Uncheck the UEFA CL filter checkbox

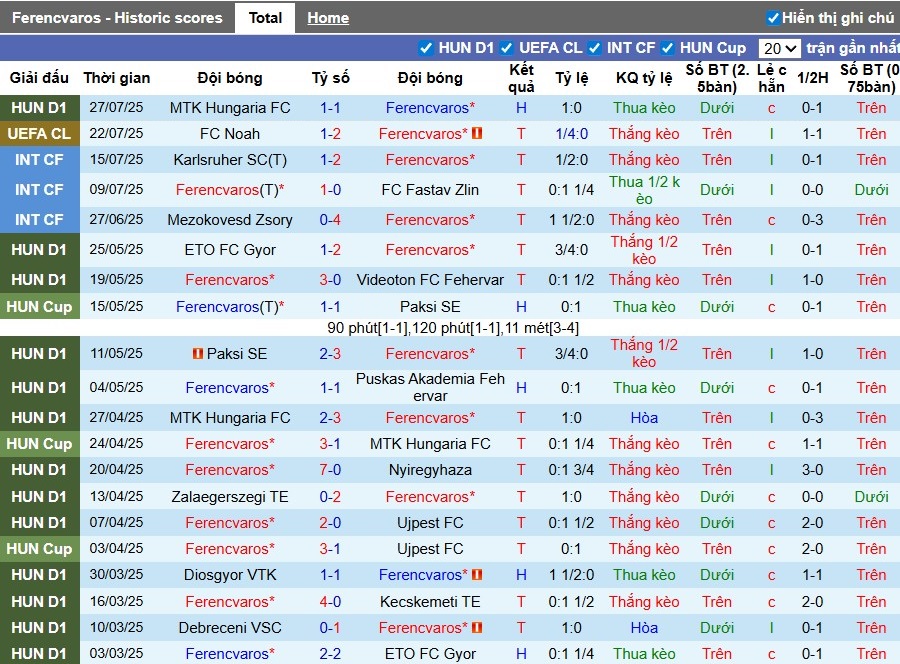pos(506,48)
